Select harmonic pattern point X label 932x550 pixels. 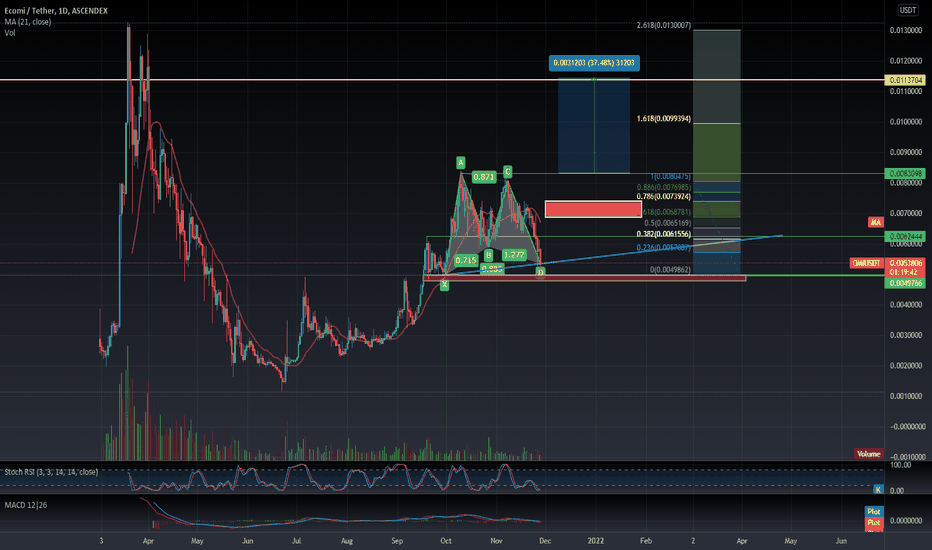[444, 285]
